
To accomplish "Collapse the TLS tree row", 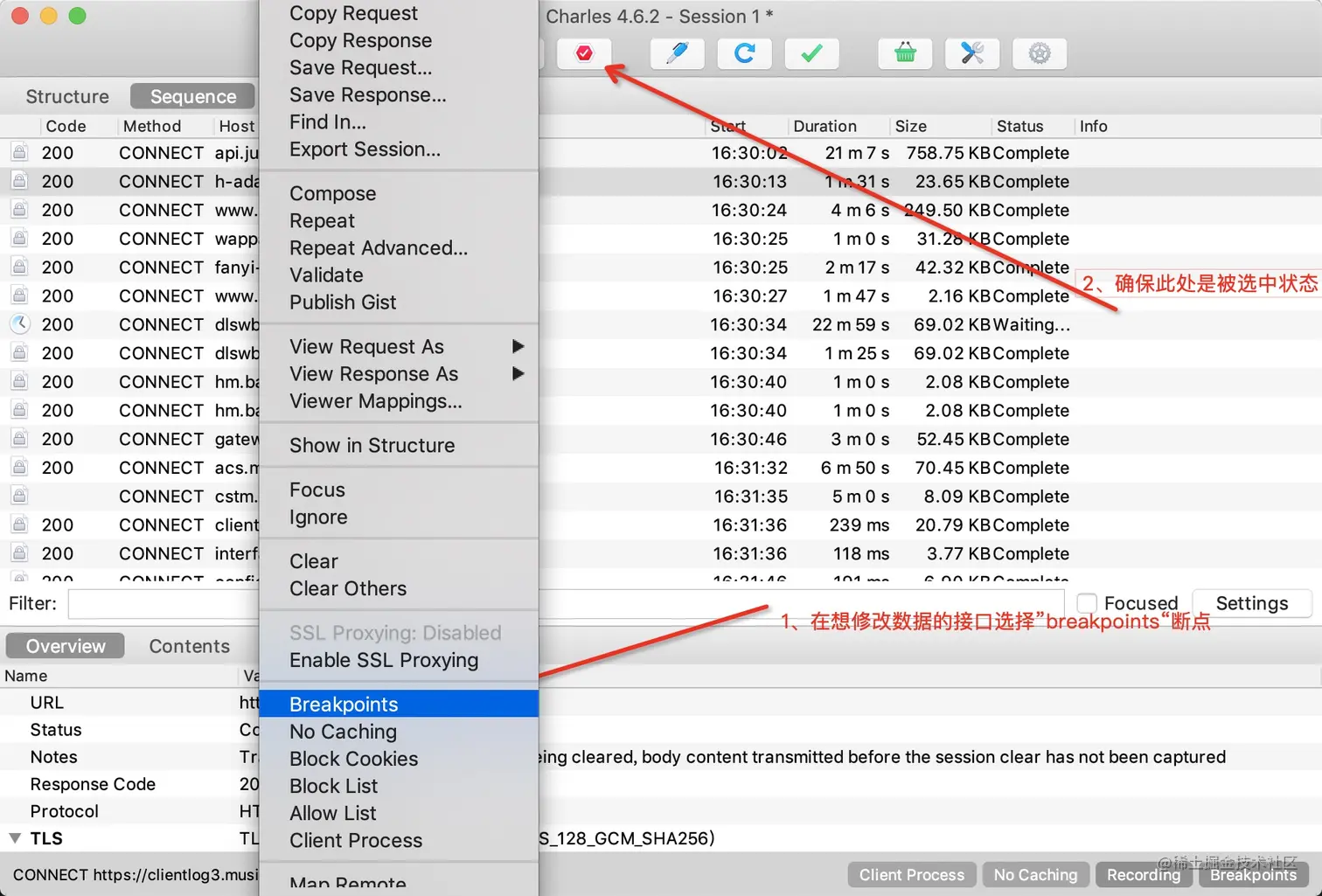I will pos(15,838).
